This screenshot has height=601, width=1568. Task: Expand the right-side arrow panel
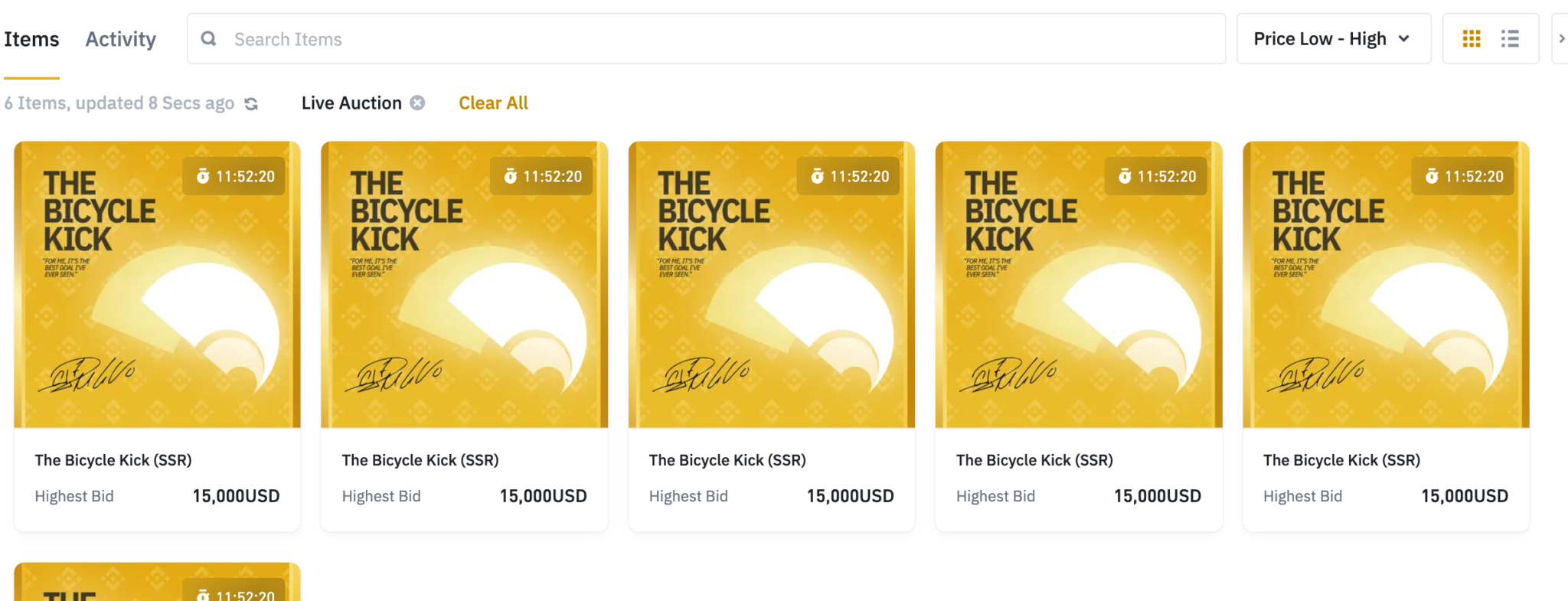pos(1561,39)
